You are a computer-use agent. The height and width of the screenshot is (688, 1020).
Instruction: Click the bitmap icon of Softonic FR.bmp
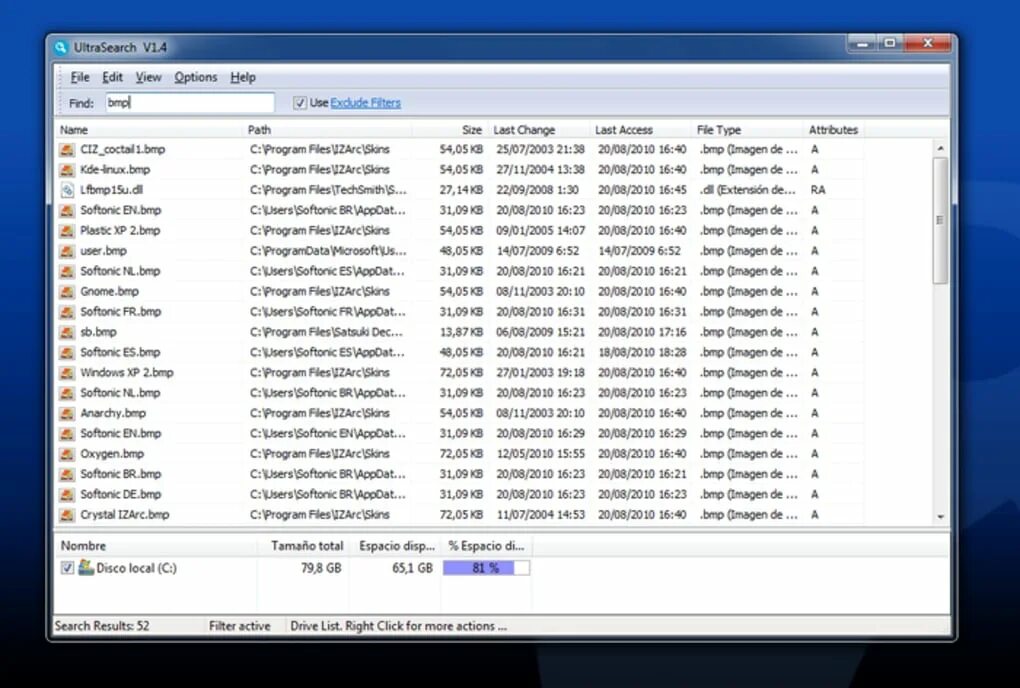coord(66,312)
